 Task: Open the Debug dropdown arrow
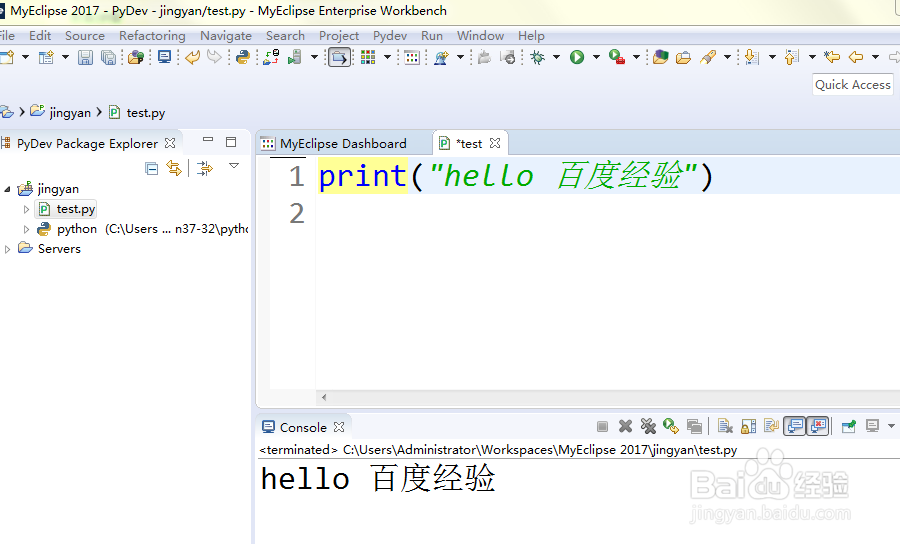(556, 57)
